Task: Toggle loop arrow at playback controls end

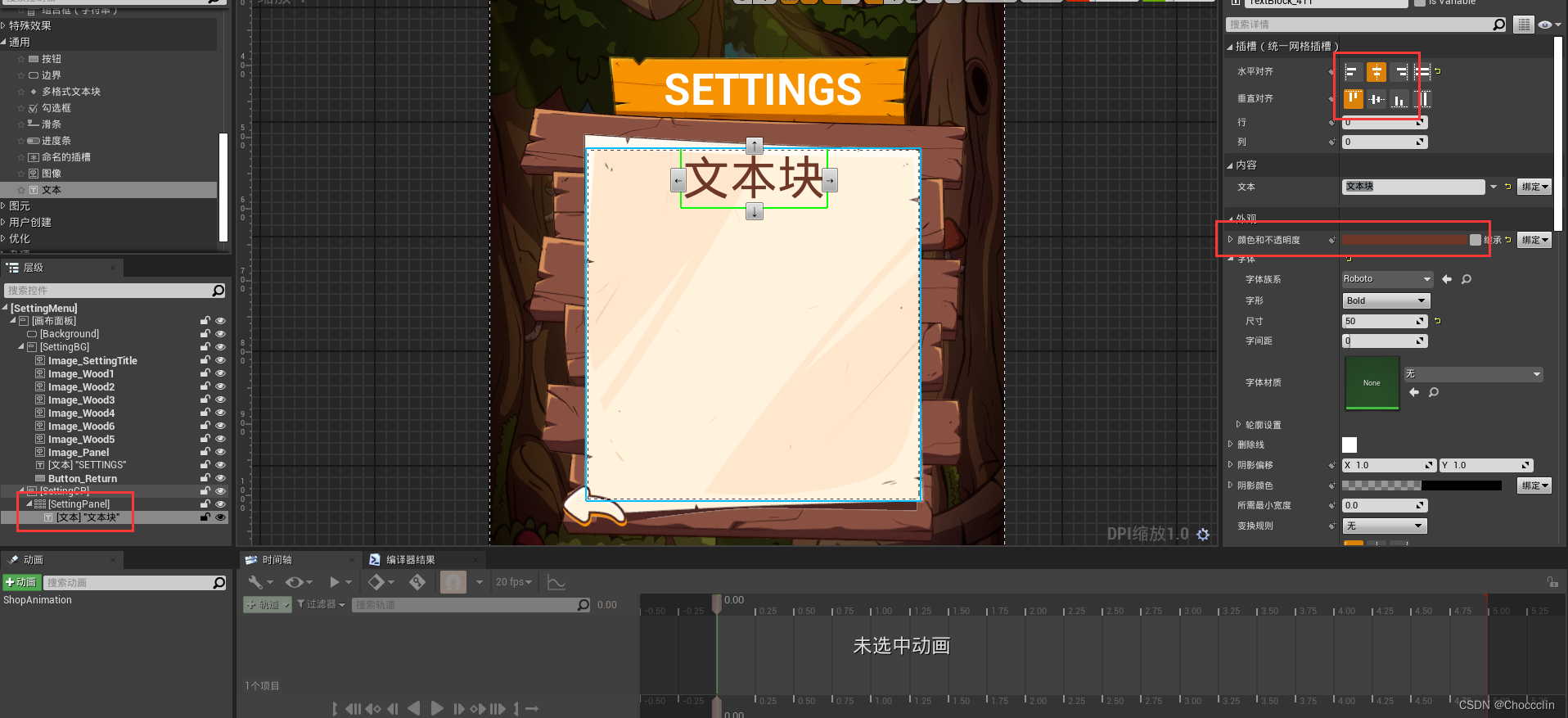Action: 532,708
